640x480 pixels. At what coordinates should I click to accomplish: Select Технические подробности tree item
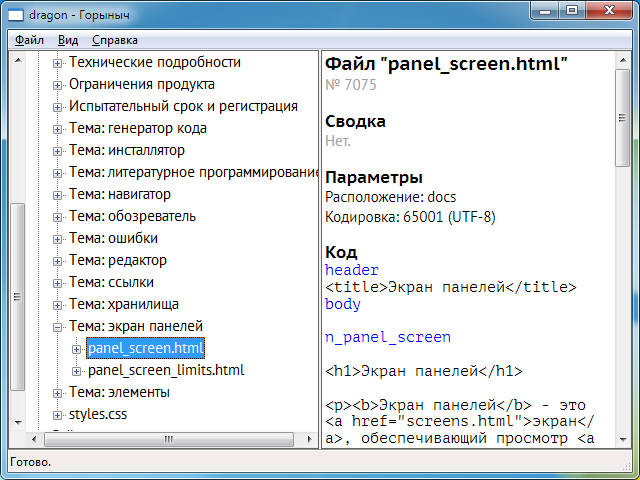(x=155, y=62)
